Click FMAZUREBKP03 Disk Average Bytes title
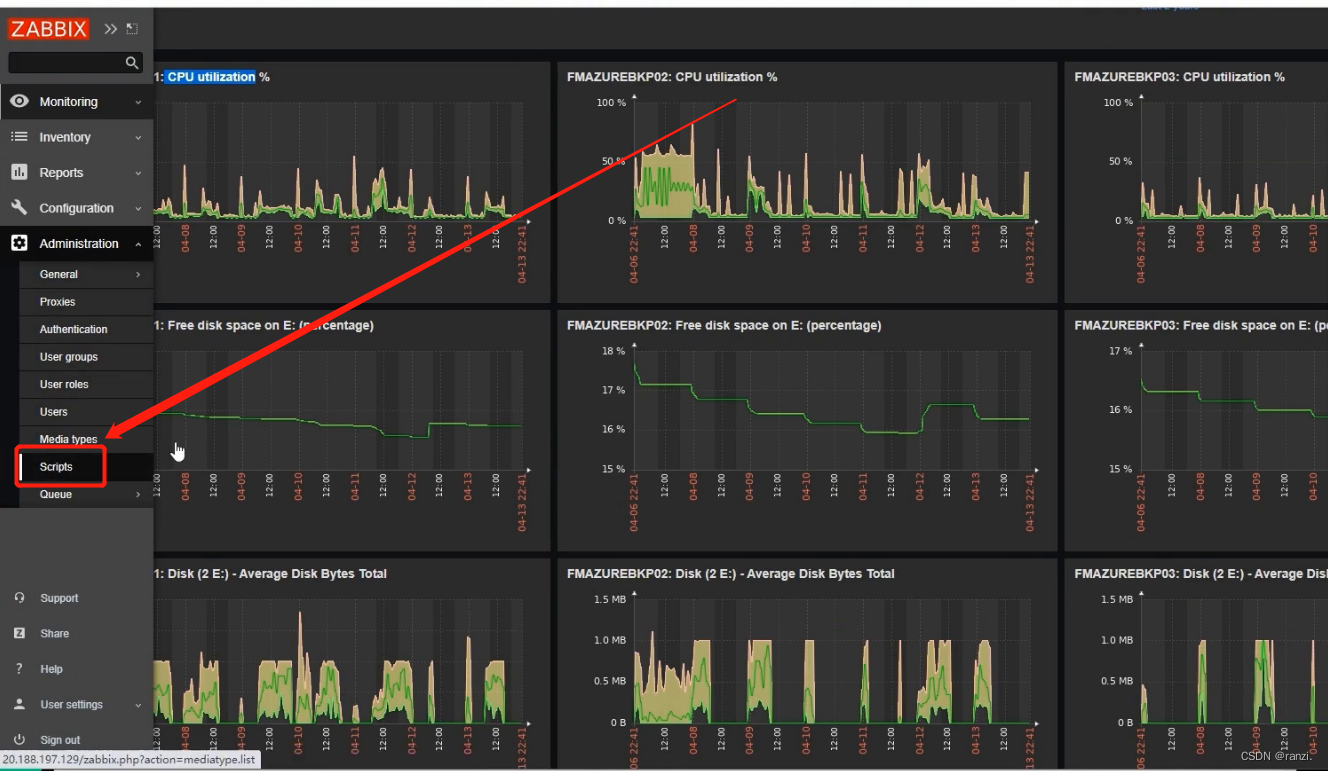Screen dimensions: 1328x771 click(1200, 574)
